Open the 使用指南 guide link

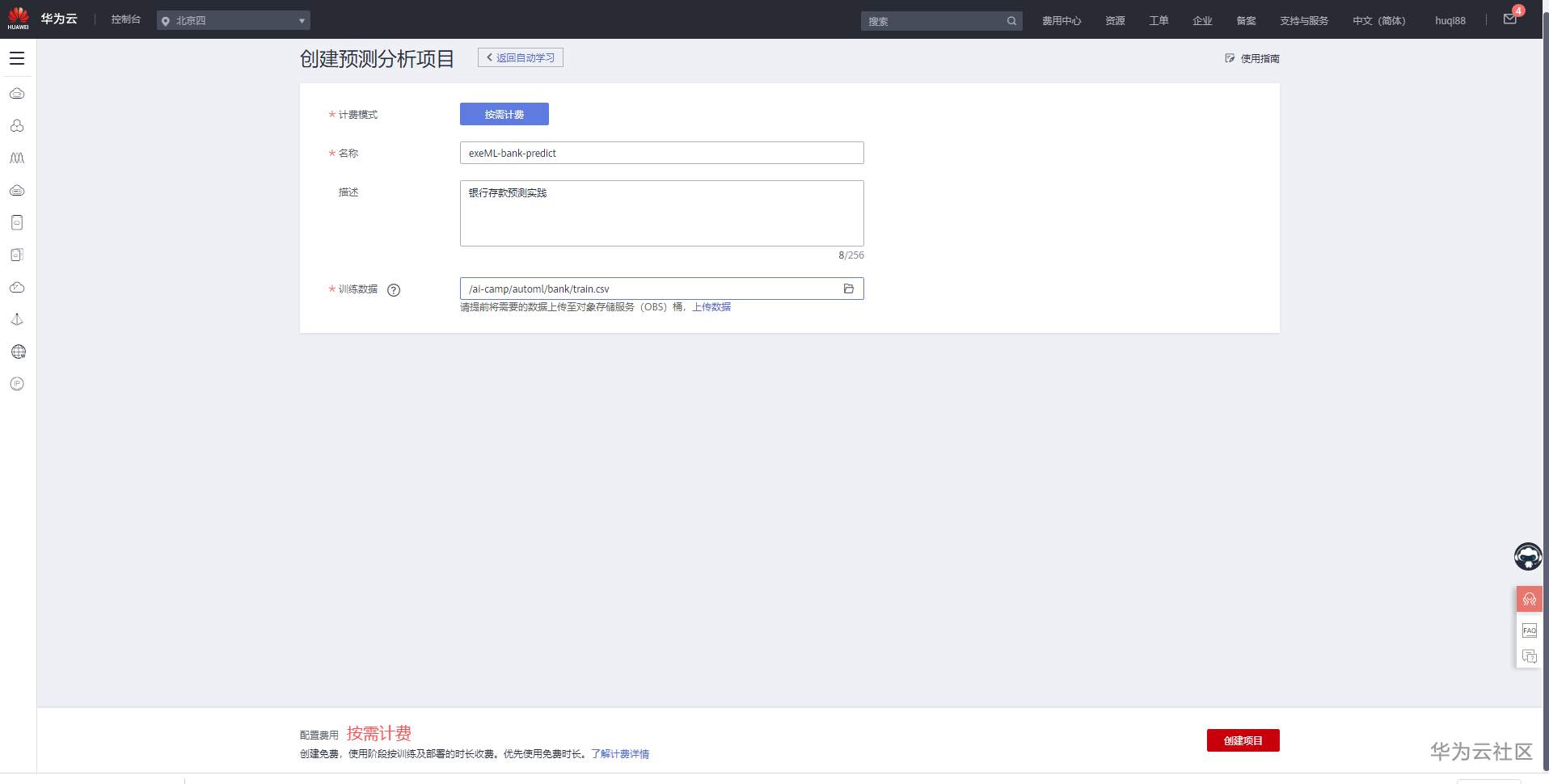[1252, 58]
